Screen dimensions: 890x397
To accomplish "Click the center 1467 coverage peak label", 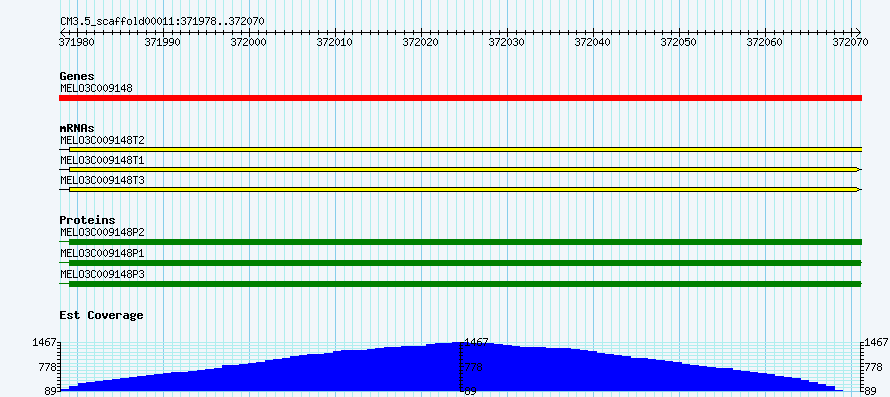I will pyautogui.click(x=476, y=342).
